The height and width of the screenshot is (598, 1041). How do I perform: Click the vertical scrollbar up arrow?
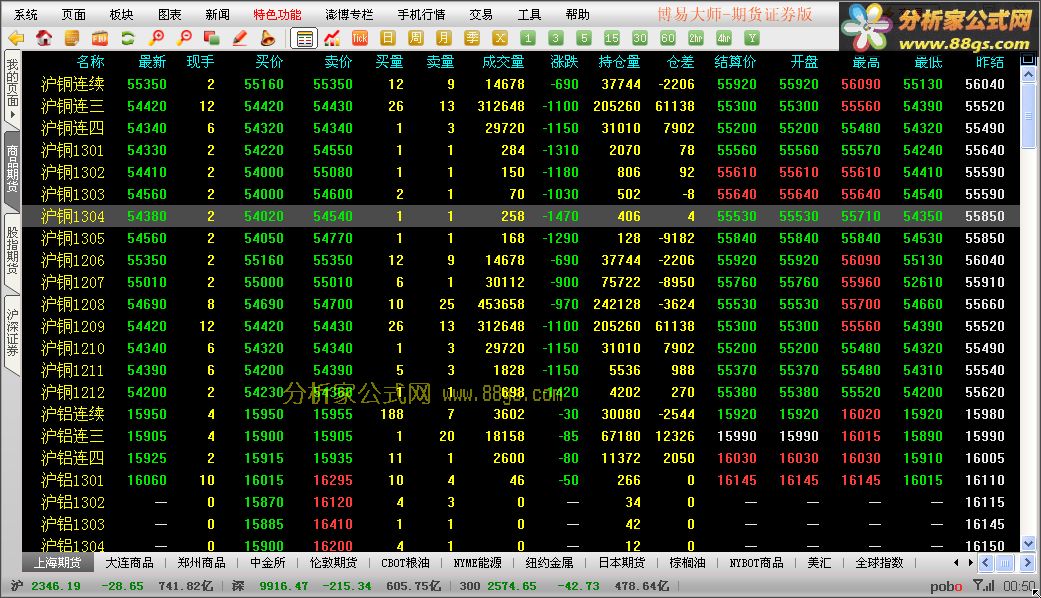[1028, 74]
